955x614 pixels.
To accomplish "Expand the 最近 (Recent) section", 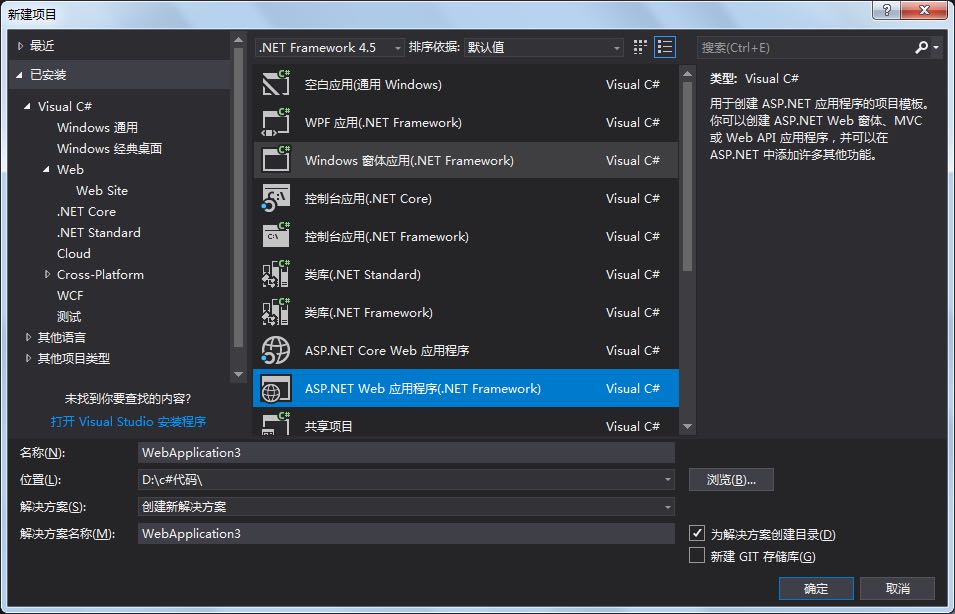I will [21, 46].
